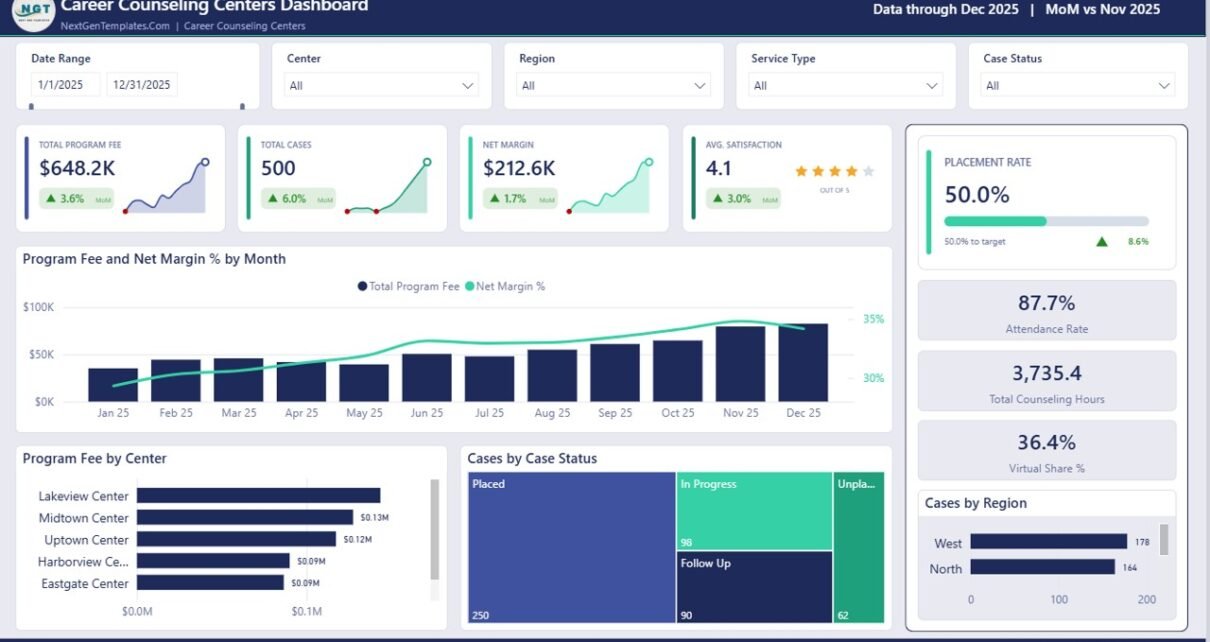Click the Dec 25 program fee bar
This screenshot has height=642, width=1210.
tap(803, 363)
